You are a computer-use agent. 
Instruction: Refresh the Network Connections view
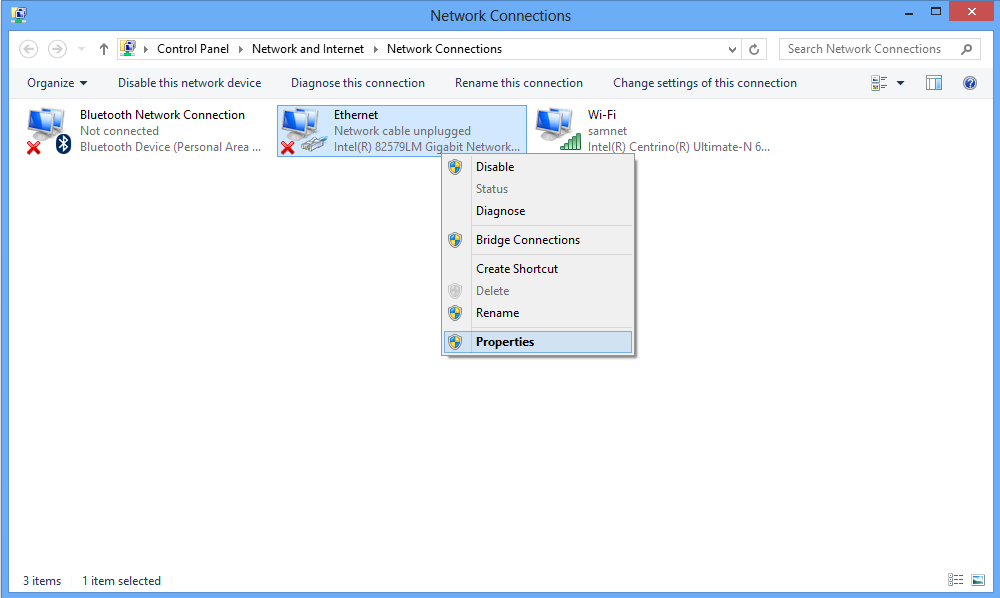[754, 49]
